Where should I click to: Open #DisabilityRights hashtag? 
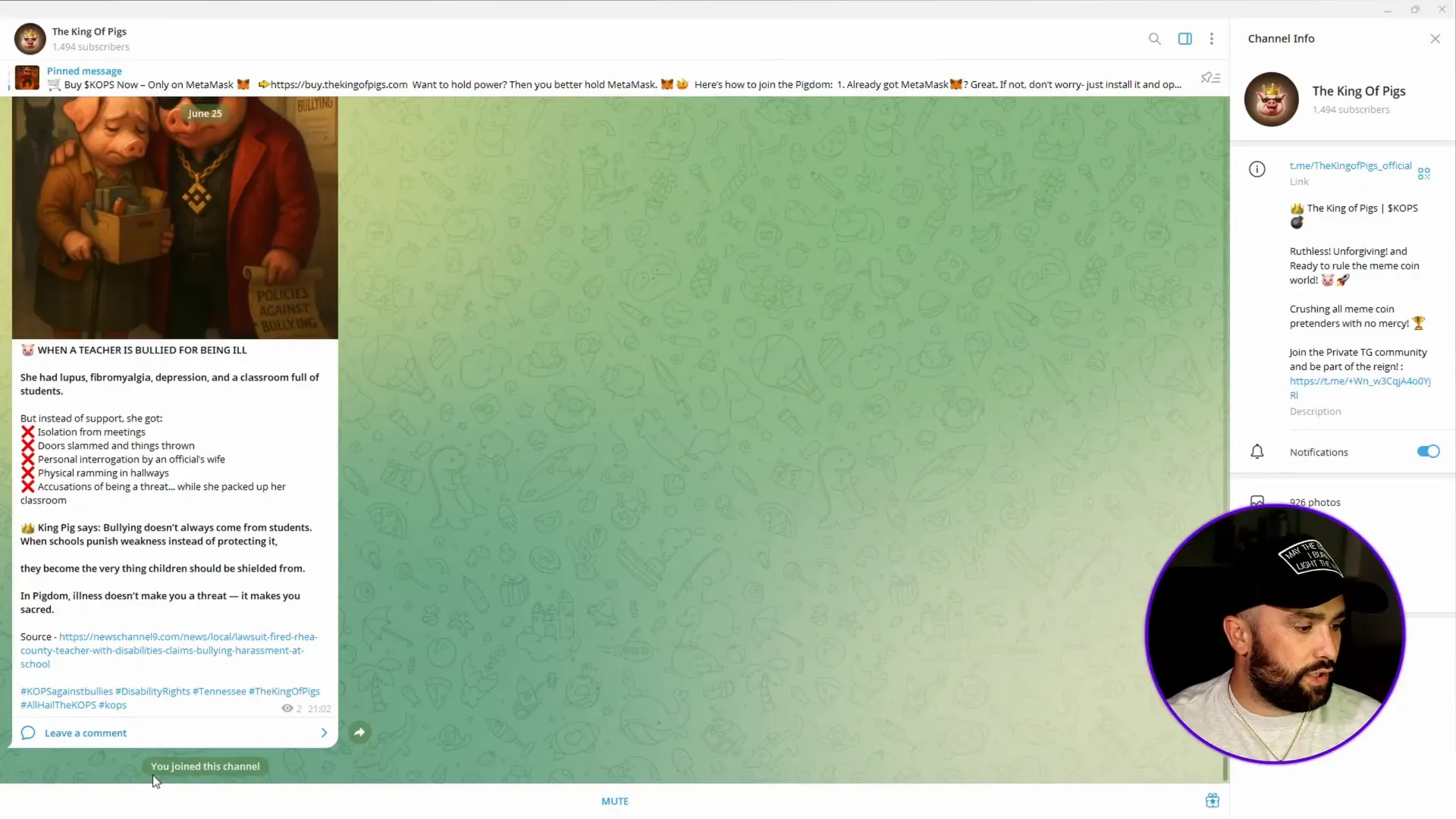pos(152,691)
